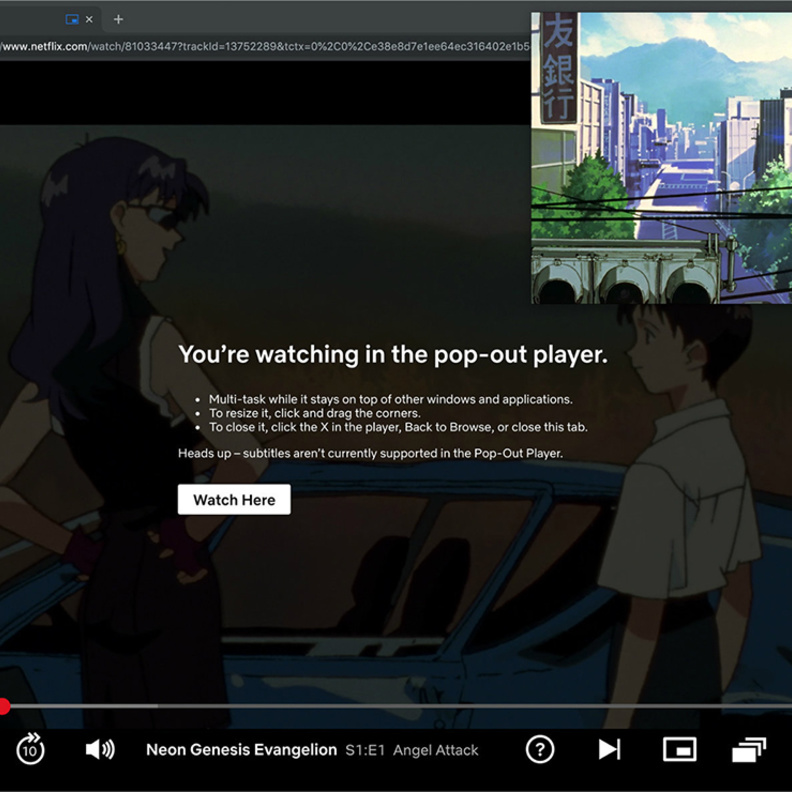Open the episodes list icon
This screenshot has height=792, width=792.
[x=749, y=749]
